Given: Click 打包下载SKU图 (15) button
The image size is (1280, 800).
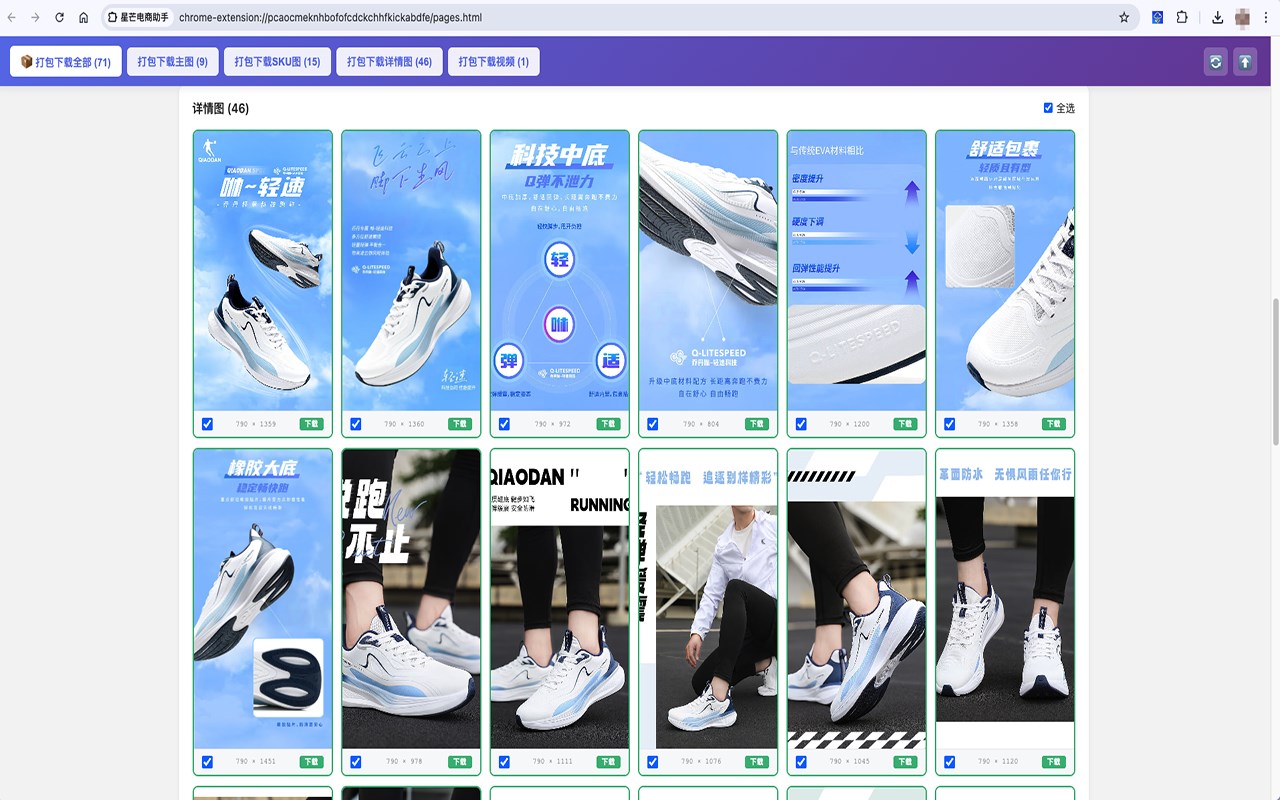Looking at the screenshot, I should 277,62.
